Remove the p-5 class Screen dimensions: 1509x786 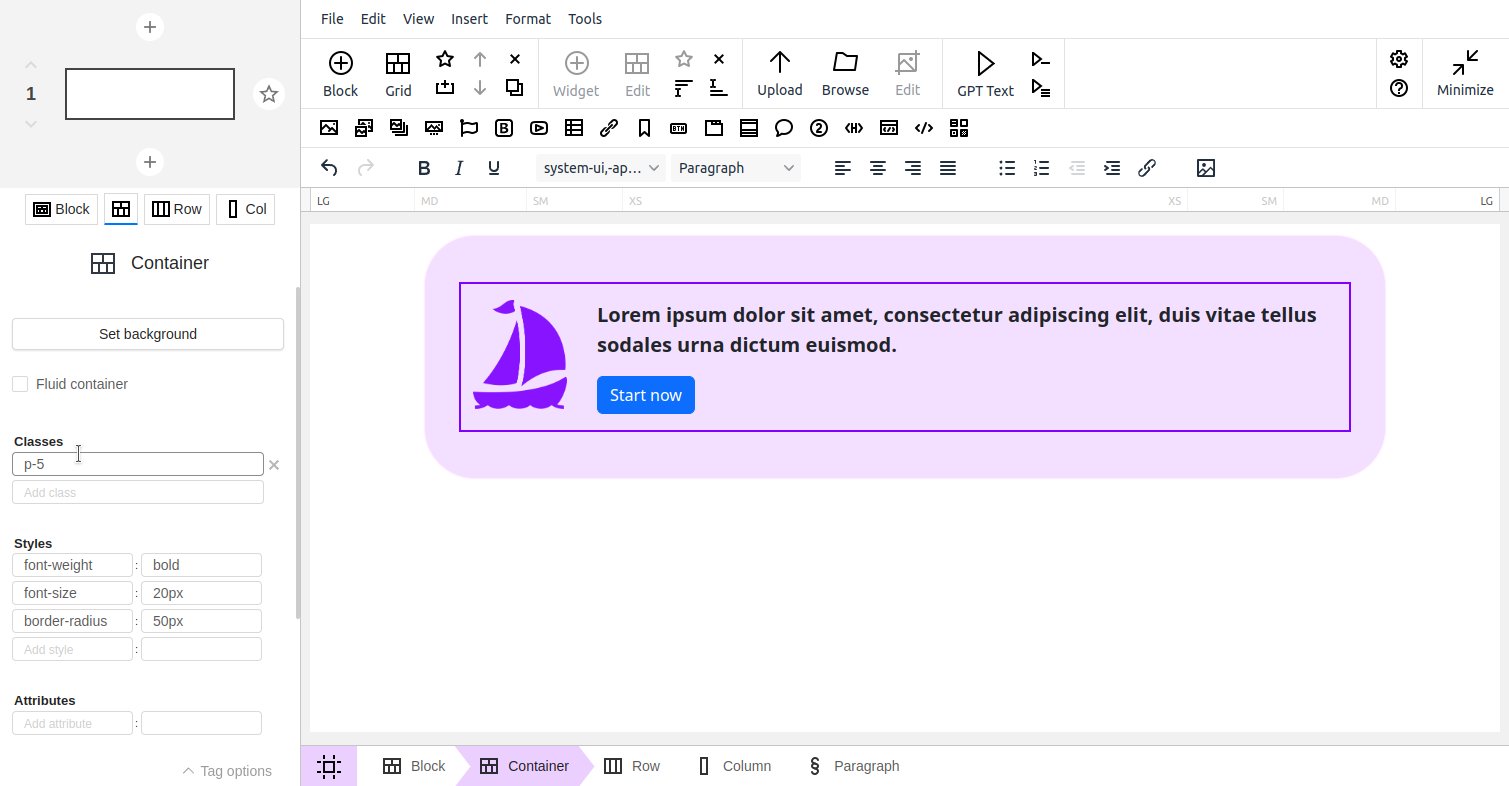tap(274, 465)
